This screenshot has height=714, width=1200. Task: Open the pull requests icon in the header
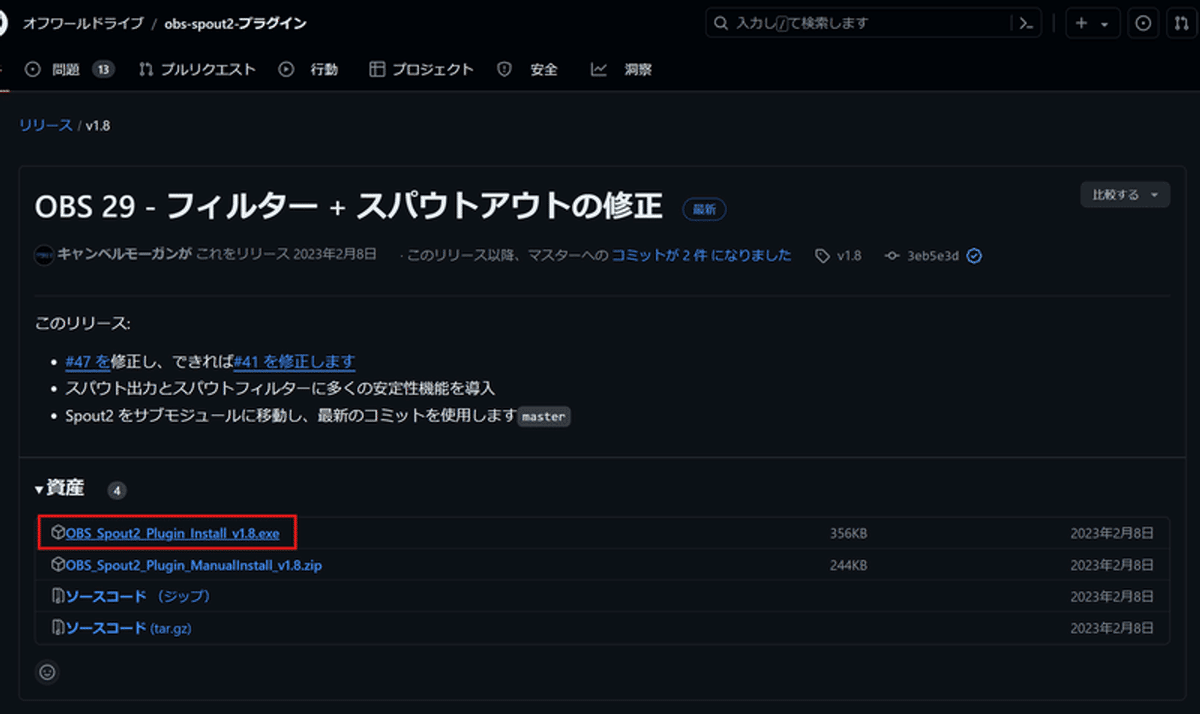pos(1180,23)
